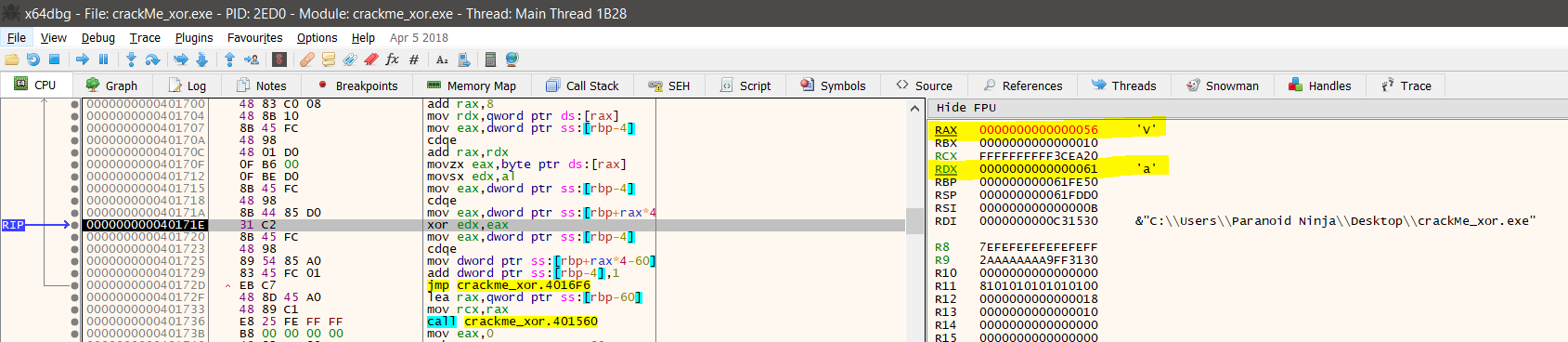Screen dimensions: 1568x342
Task: Click the Check for updates globe icon
Action: point(512,59)
